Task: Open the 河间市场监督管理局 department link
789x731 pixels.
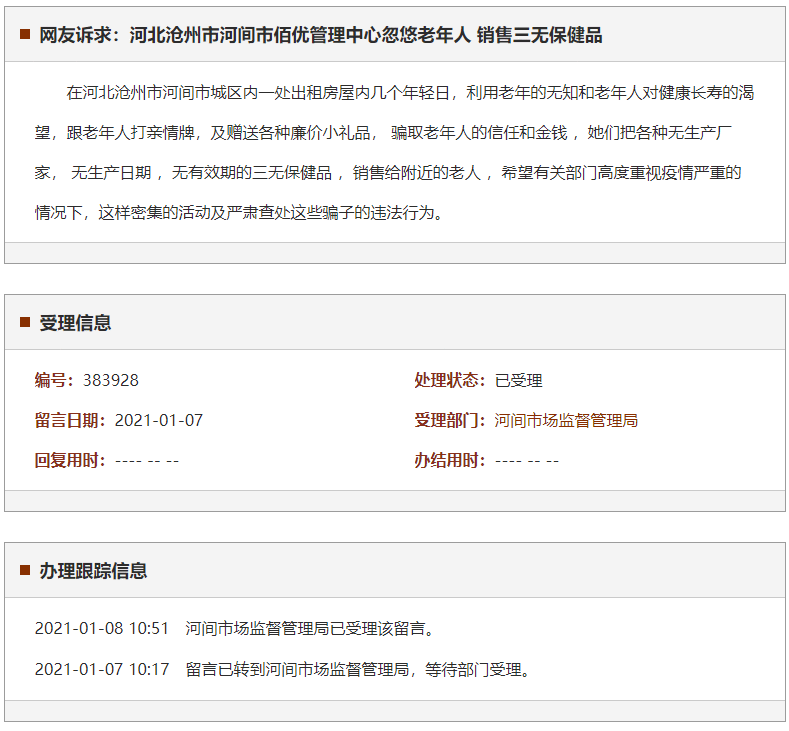Action: click(566, 420)
